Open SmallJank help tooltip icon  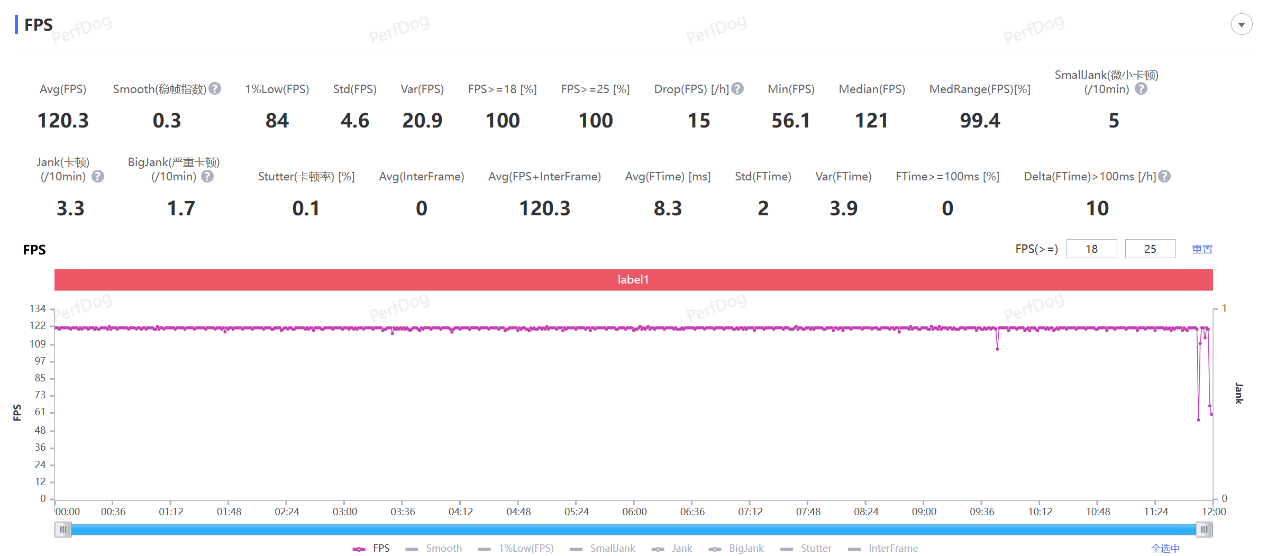1141,89
